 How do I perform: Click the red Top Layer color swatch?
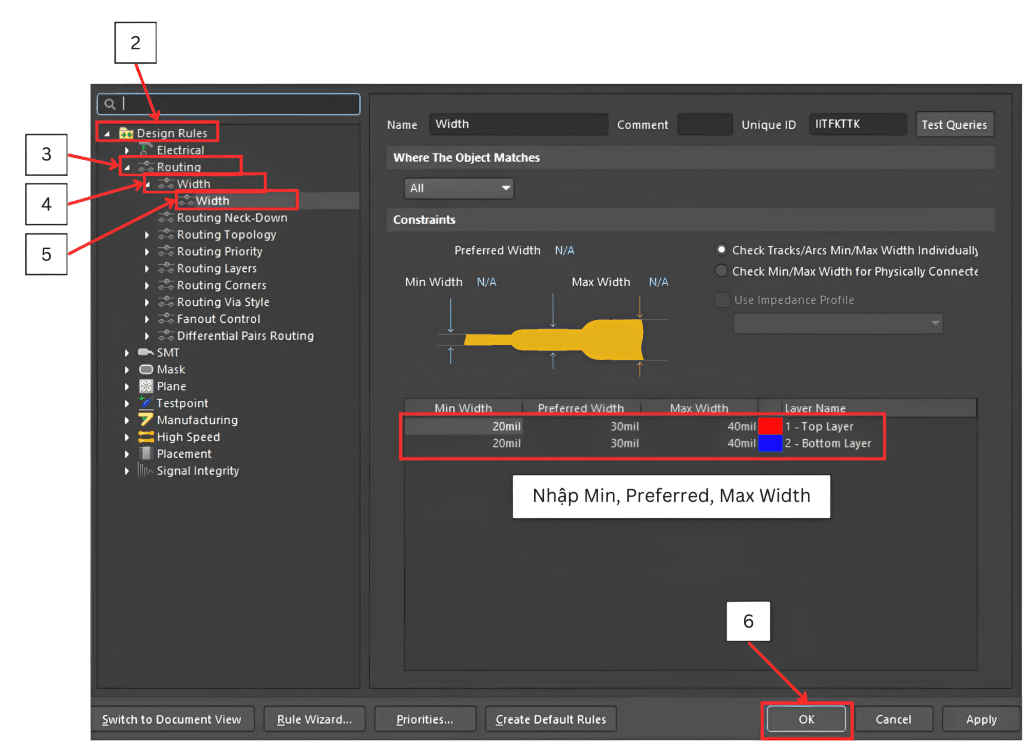[770, 427]
